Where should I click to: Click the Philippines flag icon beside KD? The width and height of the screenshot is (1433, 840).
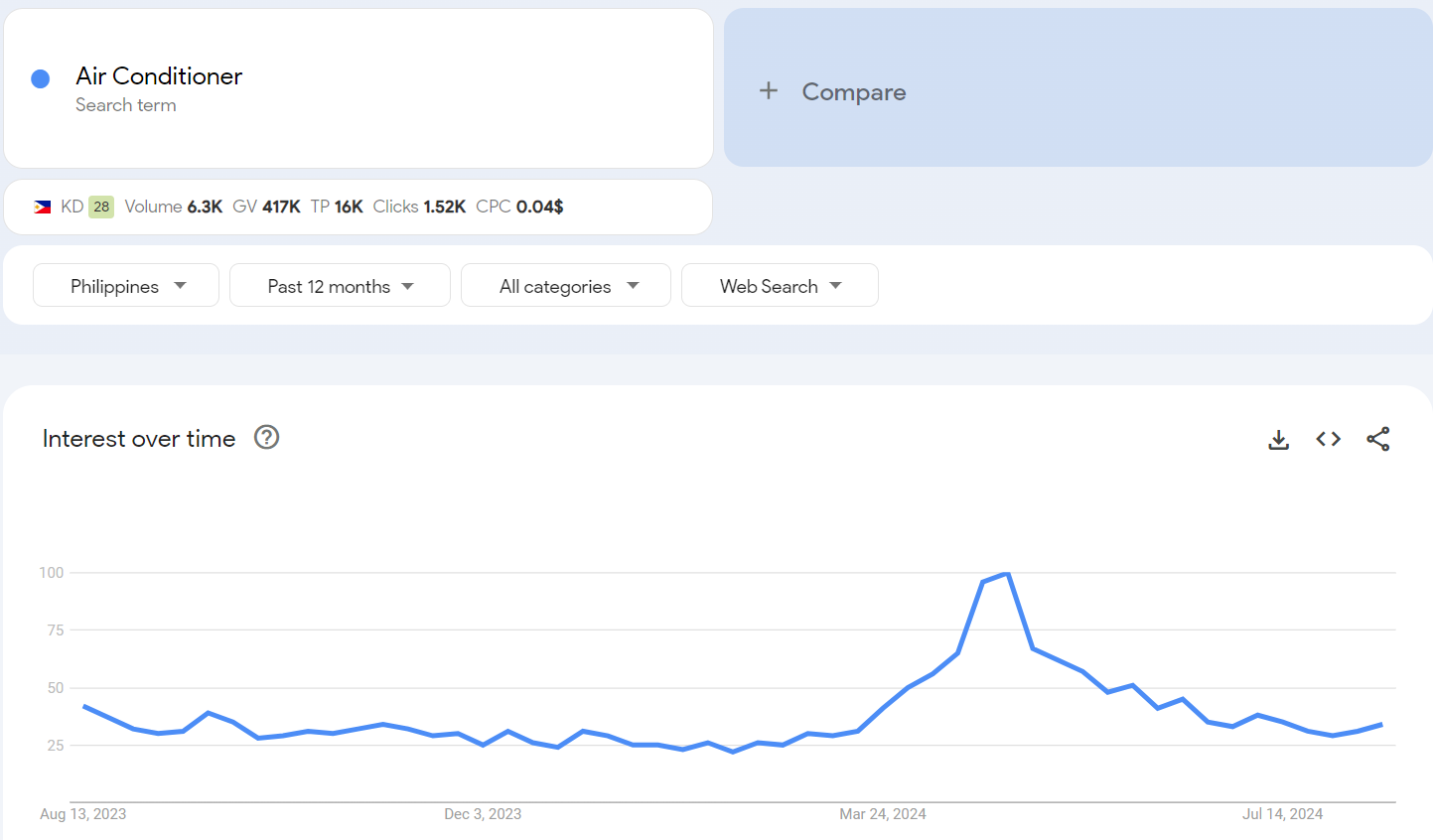[x=43, y=208]
